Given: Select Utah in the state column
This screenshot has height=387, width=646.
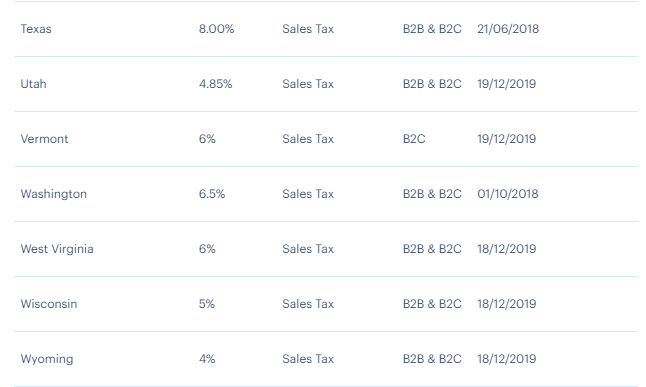Looking at the screenshot, I should [x=33, y=84].
